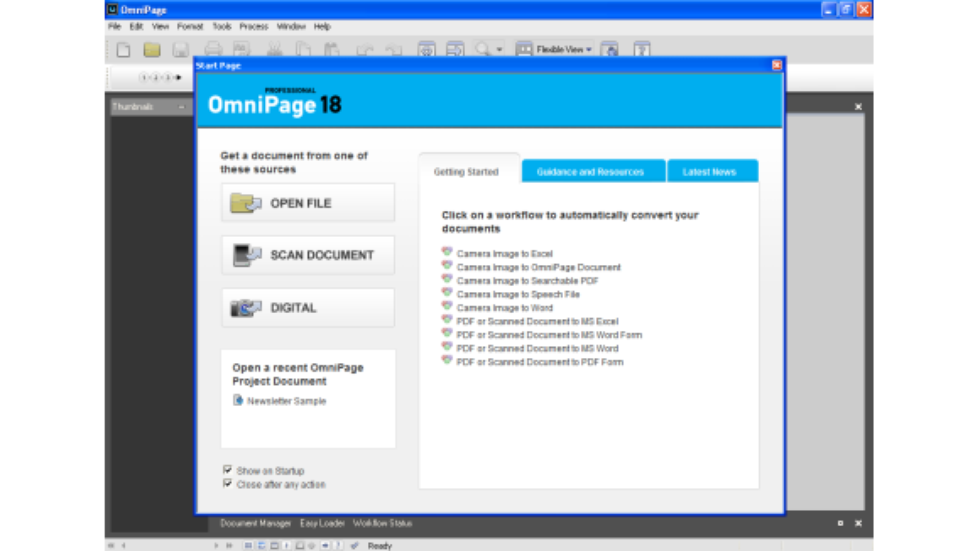Open the Window menu

(291, 26)
